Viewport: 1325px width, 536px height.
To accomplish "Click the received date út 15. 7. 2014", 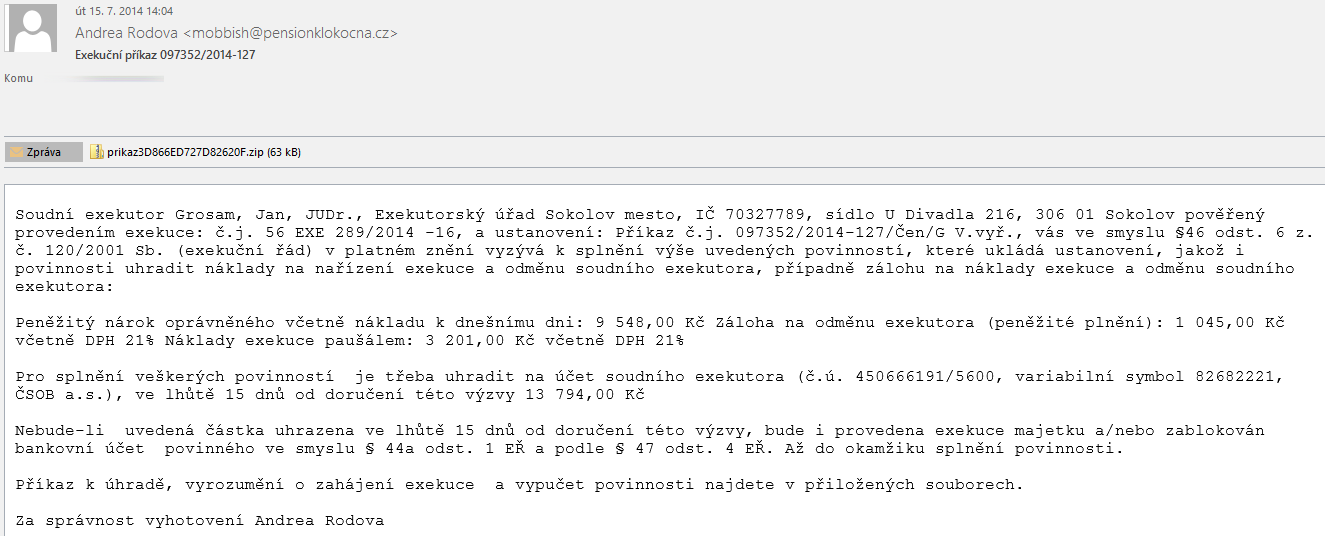I will (x=109, y=11).
